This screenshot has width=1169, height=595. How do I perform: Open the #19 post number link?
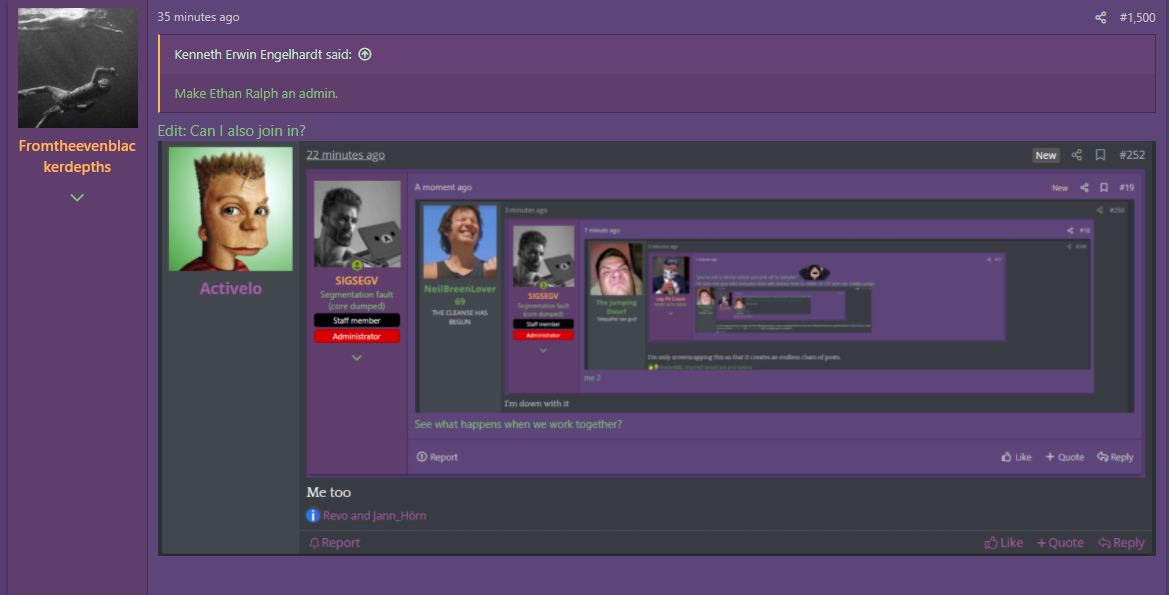point(1127,188)
